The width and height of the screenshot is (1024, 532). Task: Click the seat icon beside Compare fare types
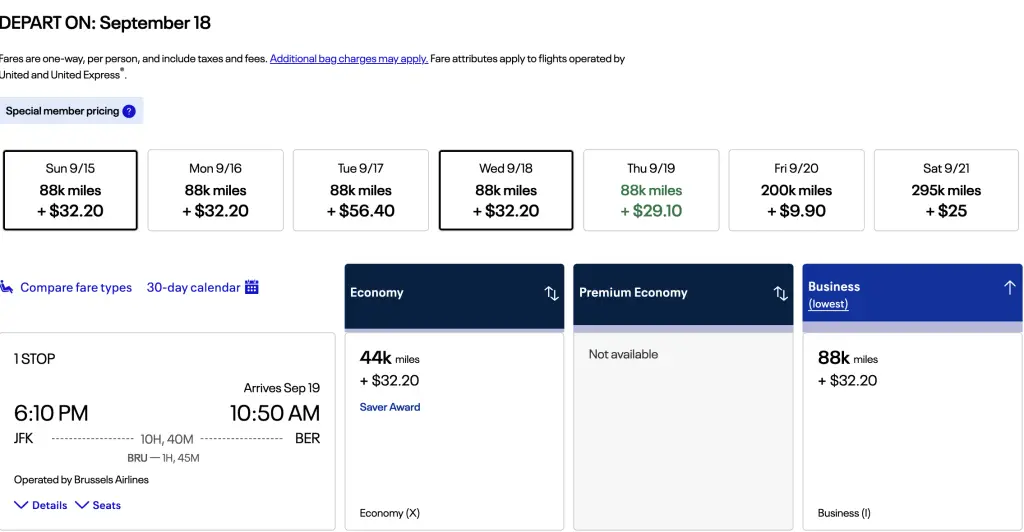pos(7,288)
